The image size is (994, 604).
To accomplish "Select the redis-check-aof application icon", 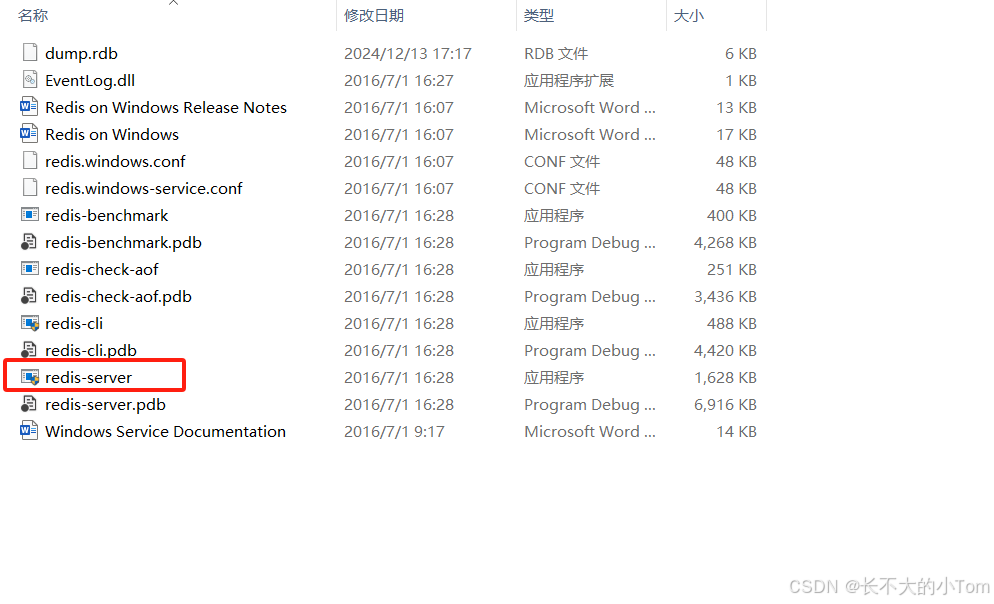I will [30, 269].
